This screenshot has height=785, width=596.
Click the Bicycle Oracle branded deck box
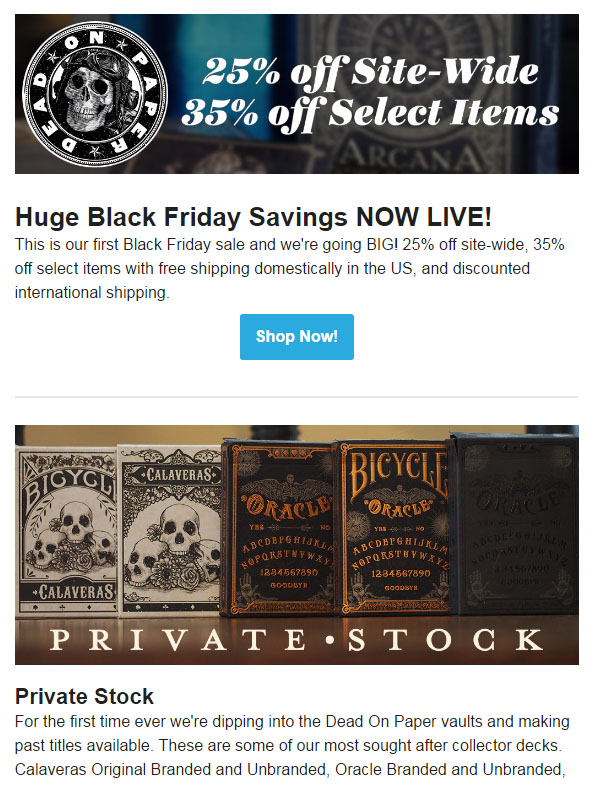click(396, 528)
